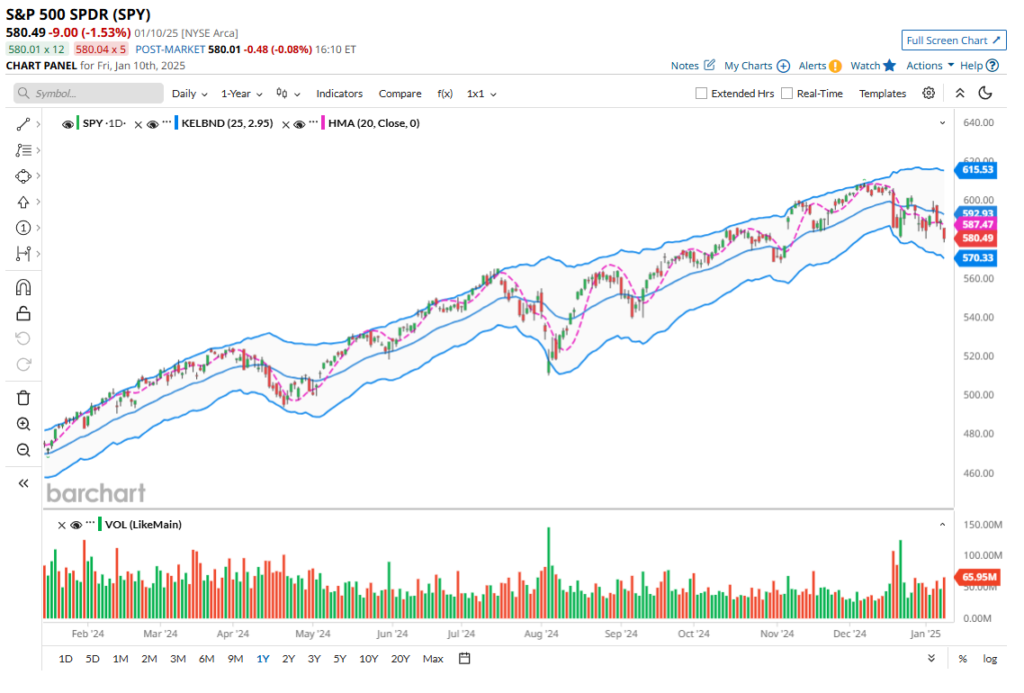Collapse the left drawing toolbar

pyautogui.click(x=24, y=483)
